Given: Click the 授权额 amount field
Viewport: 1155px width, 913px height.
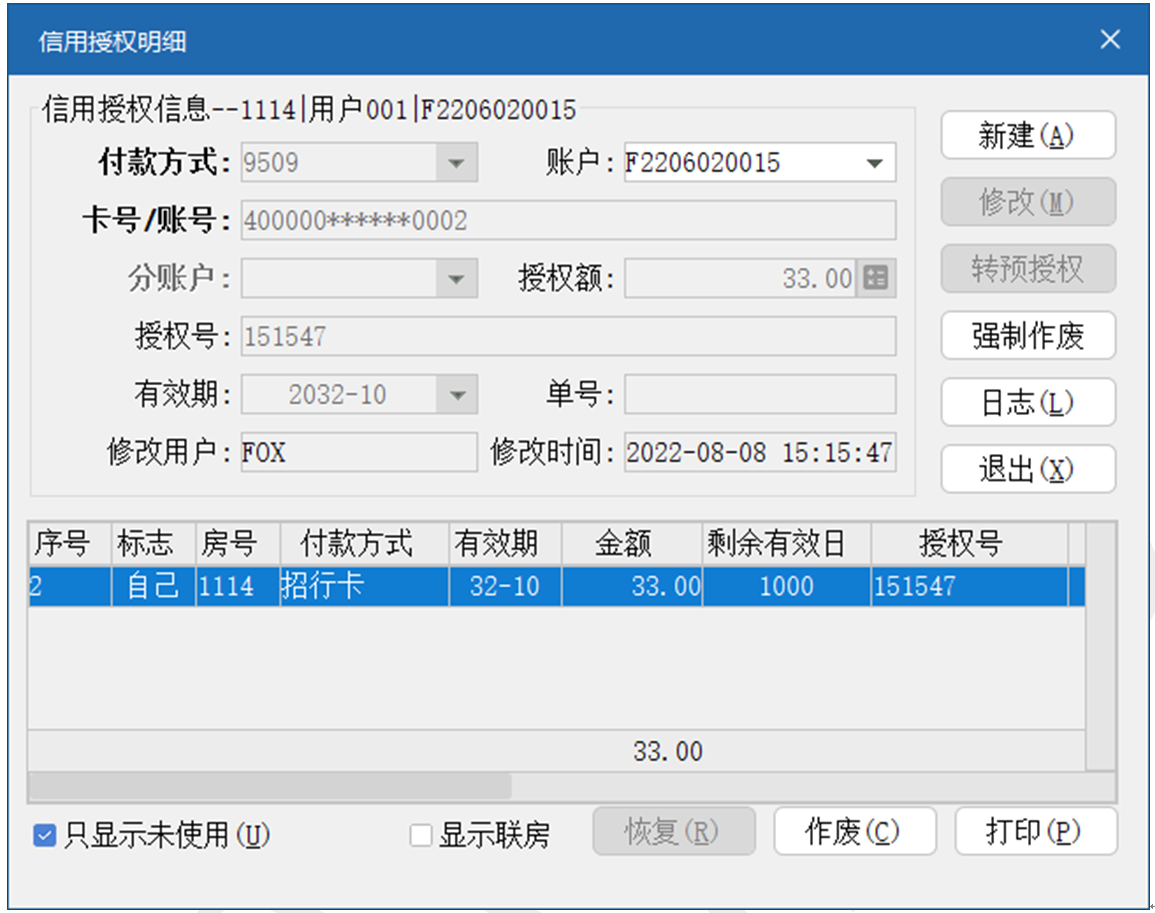Looking at the screenshot, I should [740, 279].
